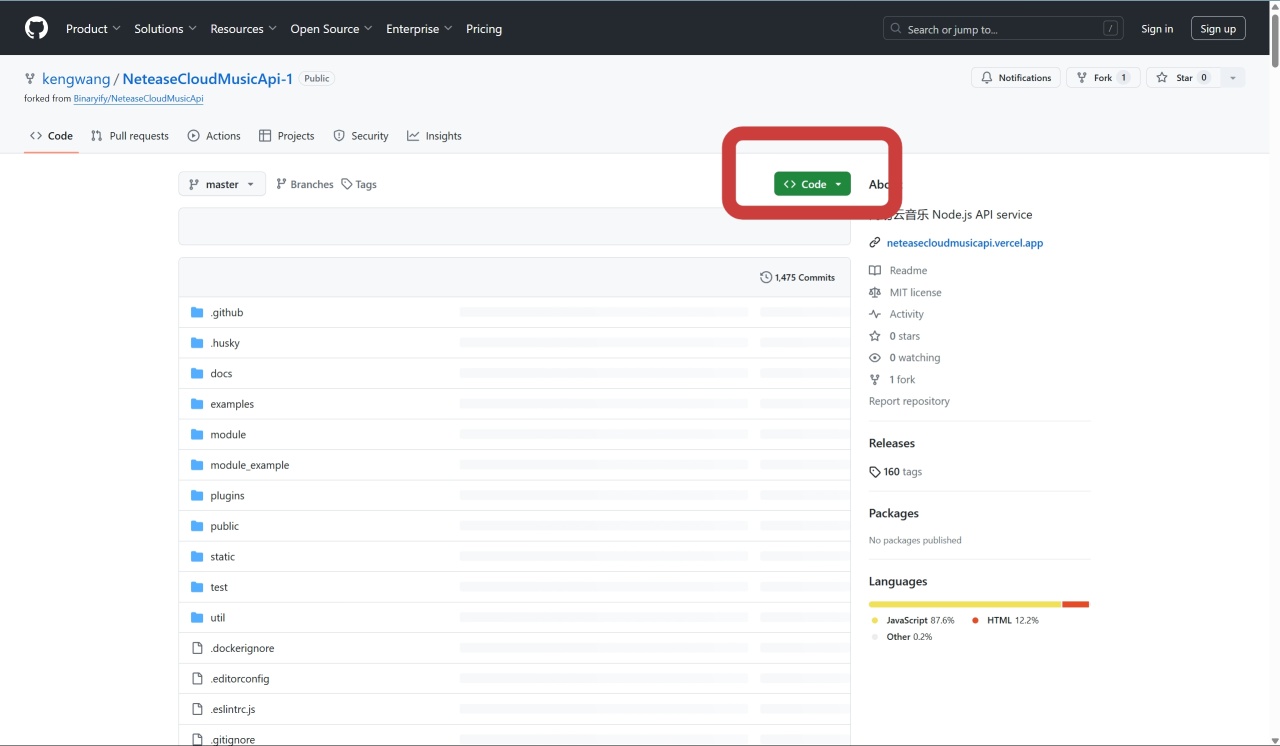Click the .eslintrc.js file icon
This screenshot has width=1280, height=746.
197,709
